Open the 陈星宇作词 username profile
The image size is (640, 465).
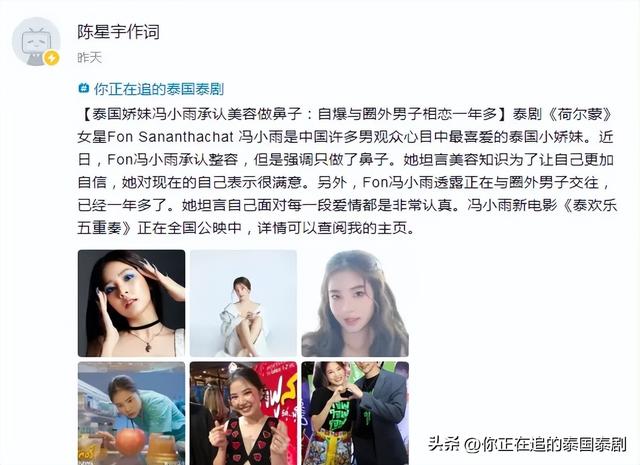tap(118, 32)
